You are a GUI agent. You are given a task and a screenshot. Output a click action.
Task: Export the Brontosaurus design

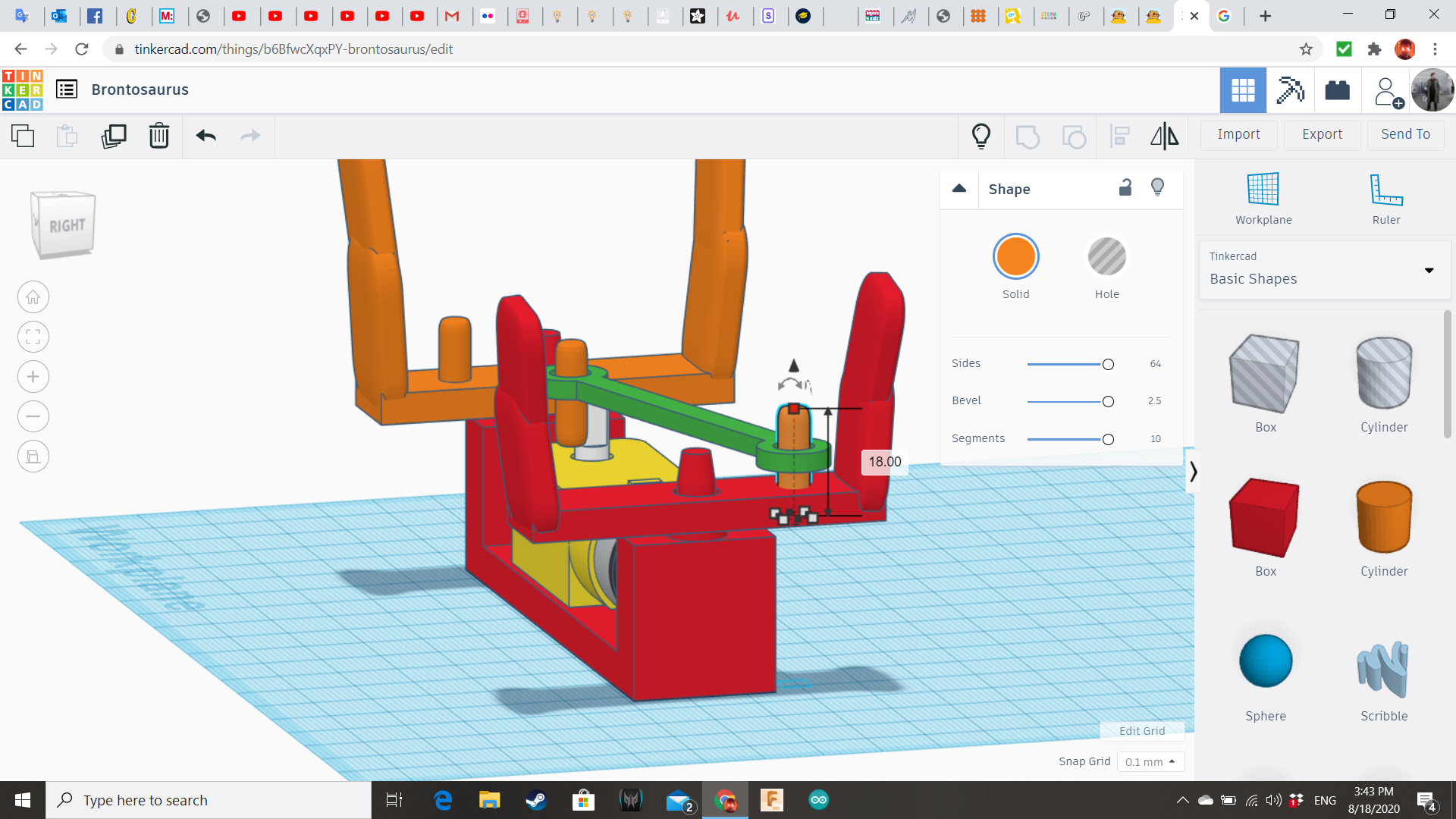pyautogui.click(x=1321, y=134)
